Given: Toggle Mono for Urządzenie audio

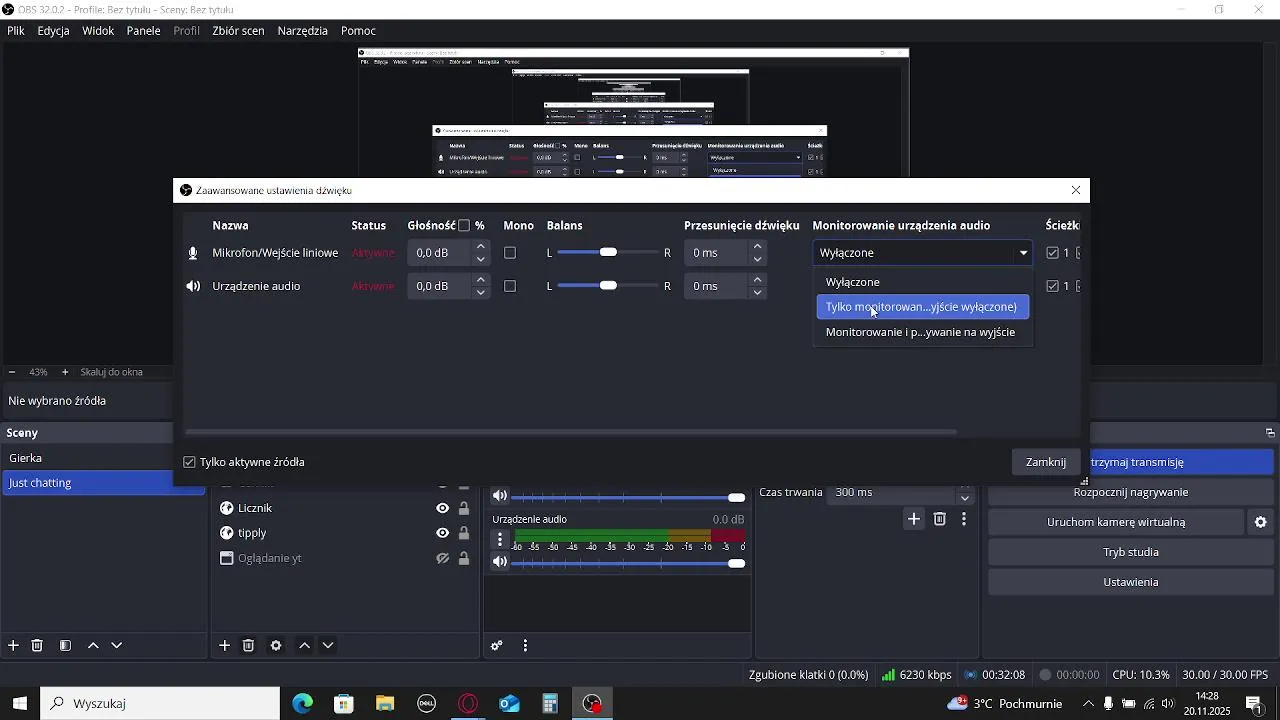Looking at the screenshot, I should pyautogui.click(x=510, y=286).
